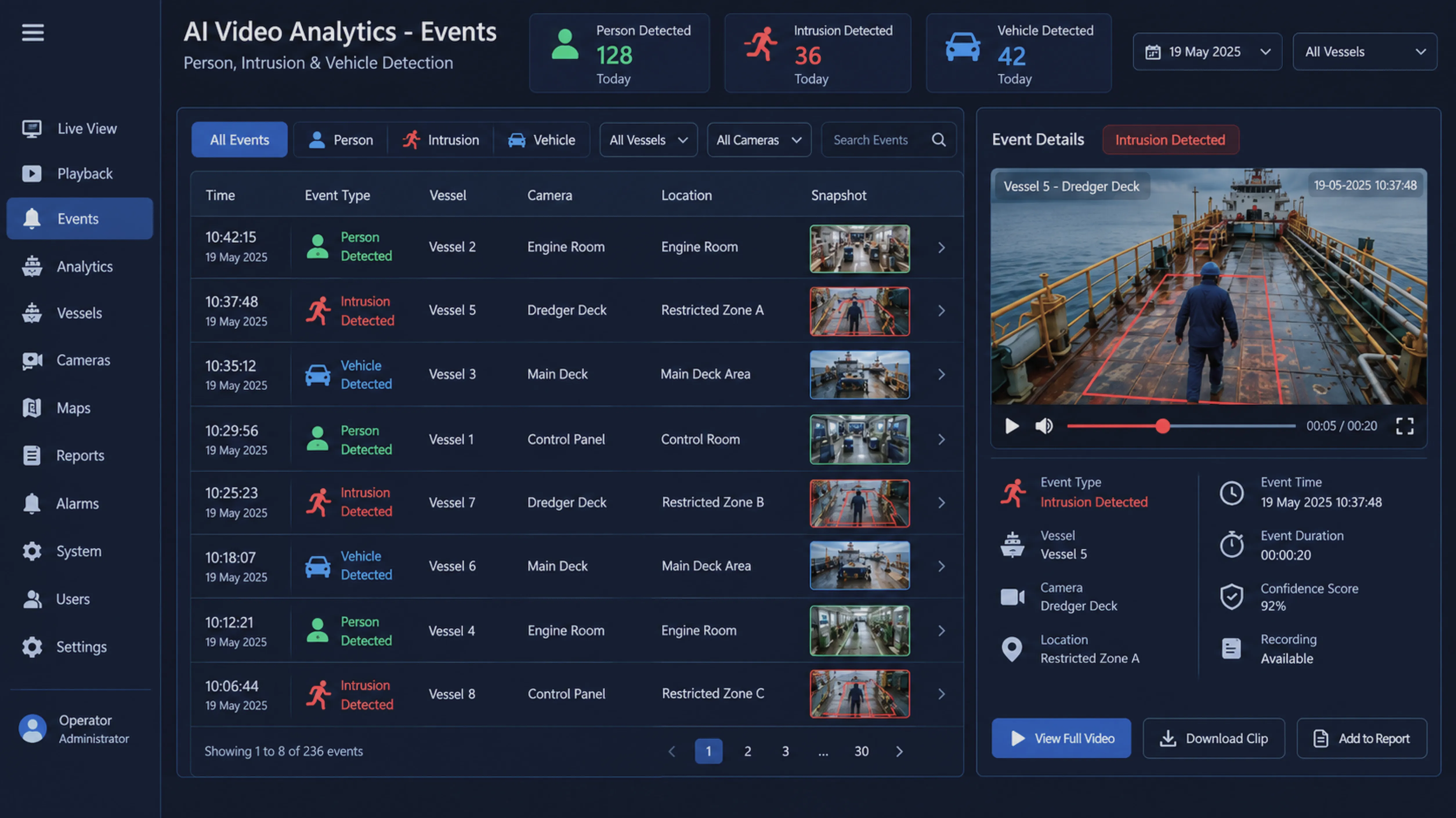This screenshot has height=818, width=1456.
Task: Select the All Events tab
Action: coord(239,140)
